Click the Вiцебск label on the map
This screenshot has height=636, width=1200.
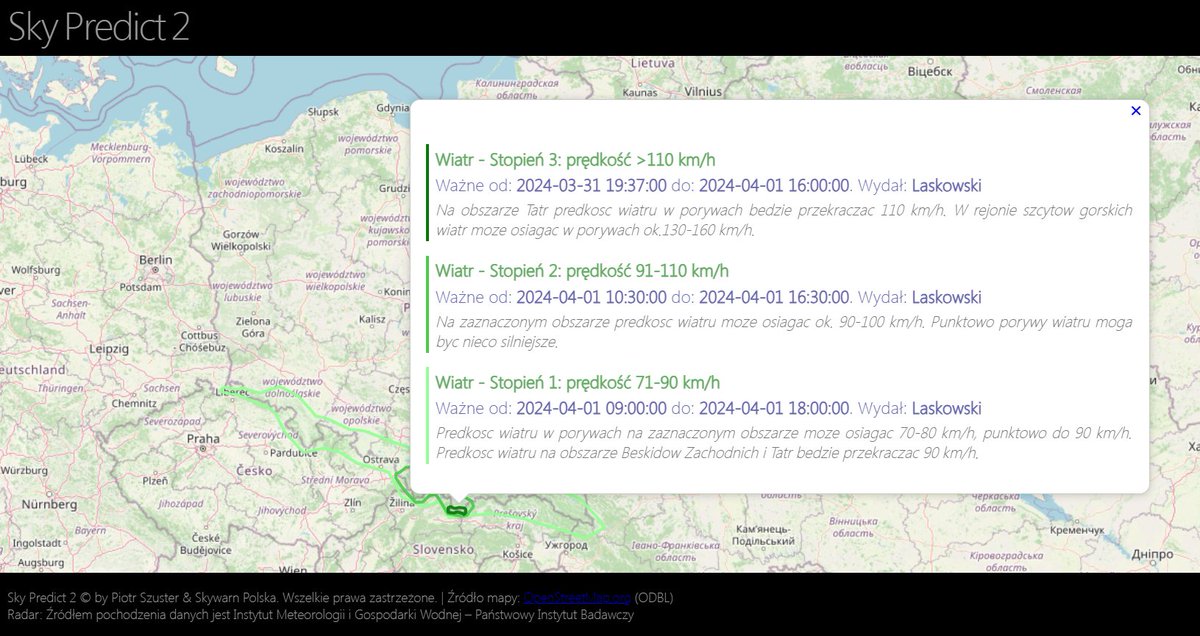pos(929,72)
